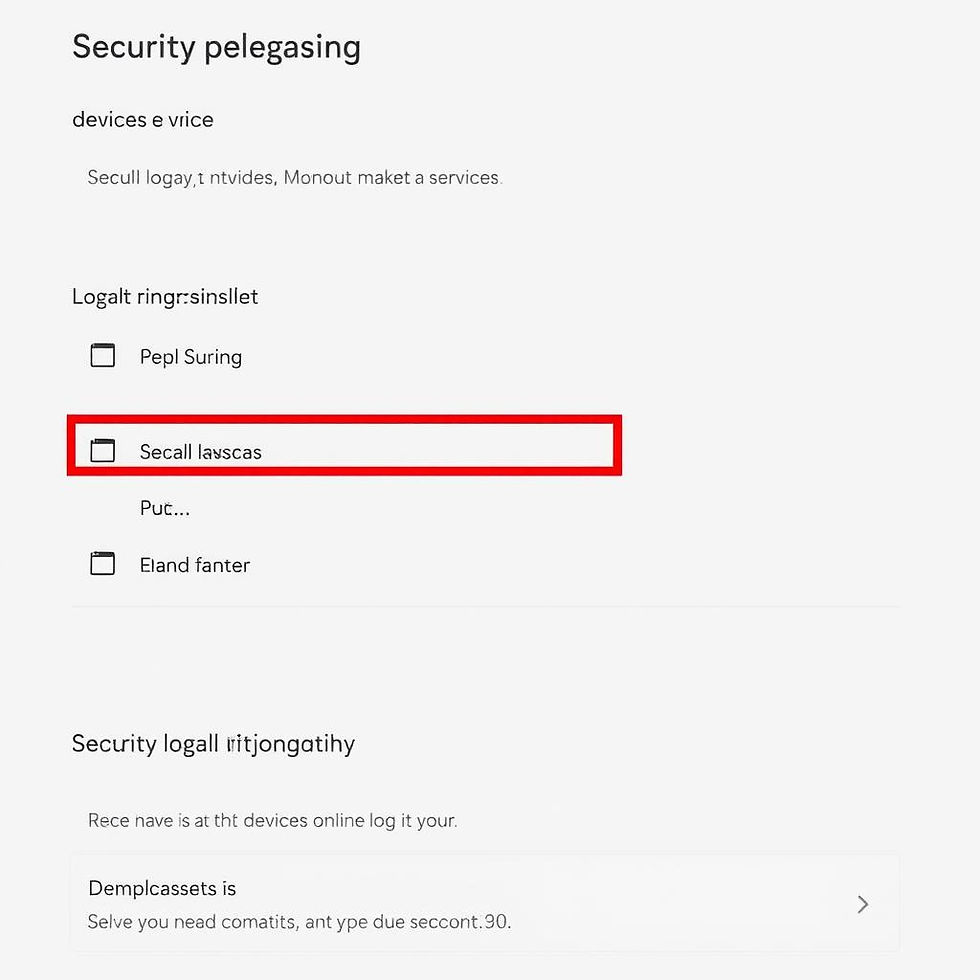Open the truncated Puc... item

point(164,508)
